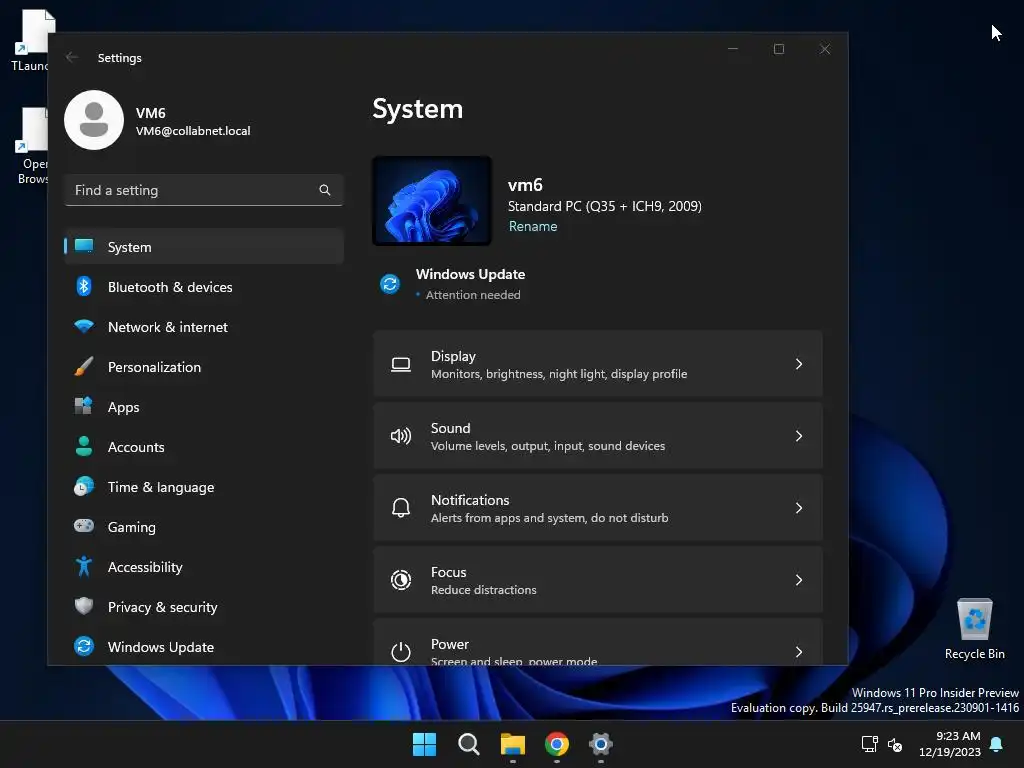Click the network status tray icon
The width and height of the screenshot is (1024, 768).
[x=869, y=744]
